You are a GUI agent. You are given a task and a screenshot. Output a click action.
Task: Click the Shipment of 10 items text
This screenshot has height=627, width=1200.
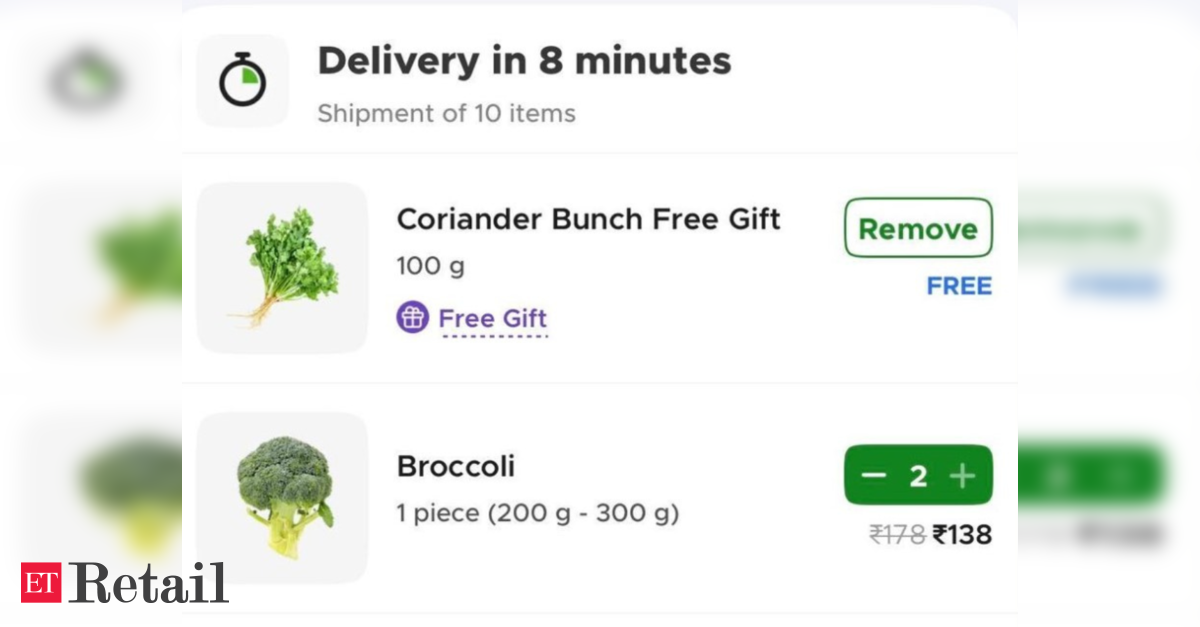pos(446,113)
